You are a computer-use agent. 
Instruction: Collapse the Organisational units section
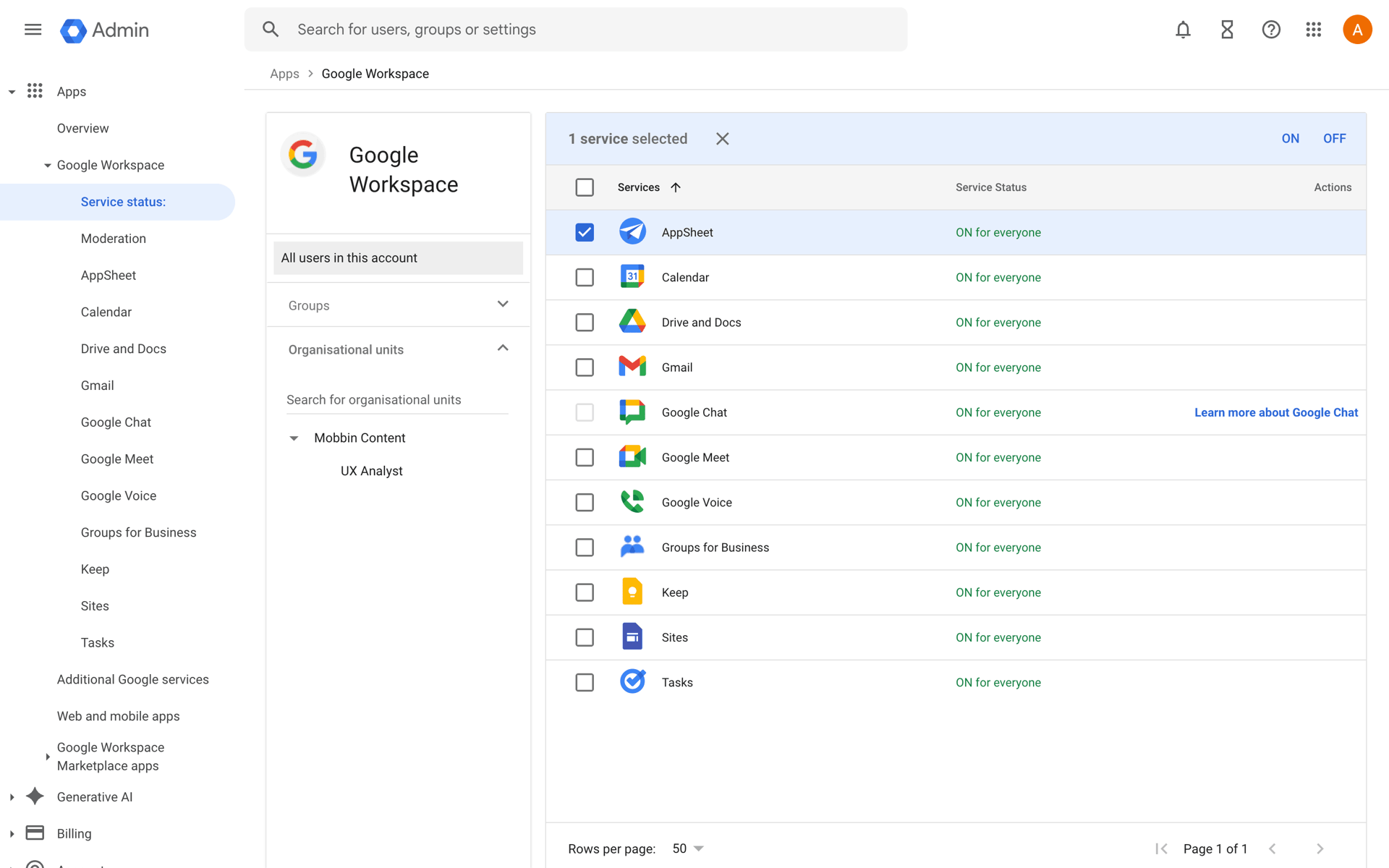(x=503, y=349)
